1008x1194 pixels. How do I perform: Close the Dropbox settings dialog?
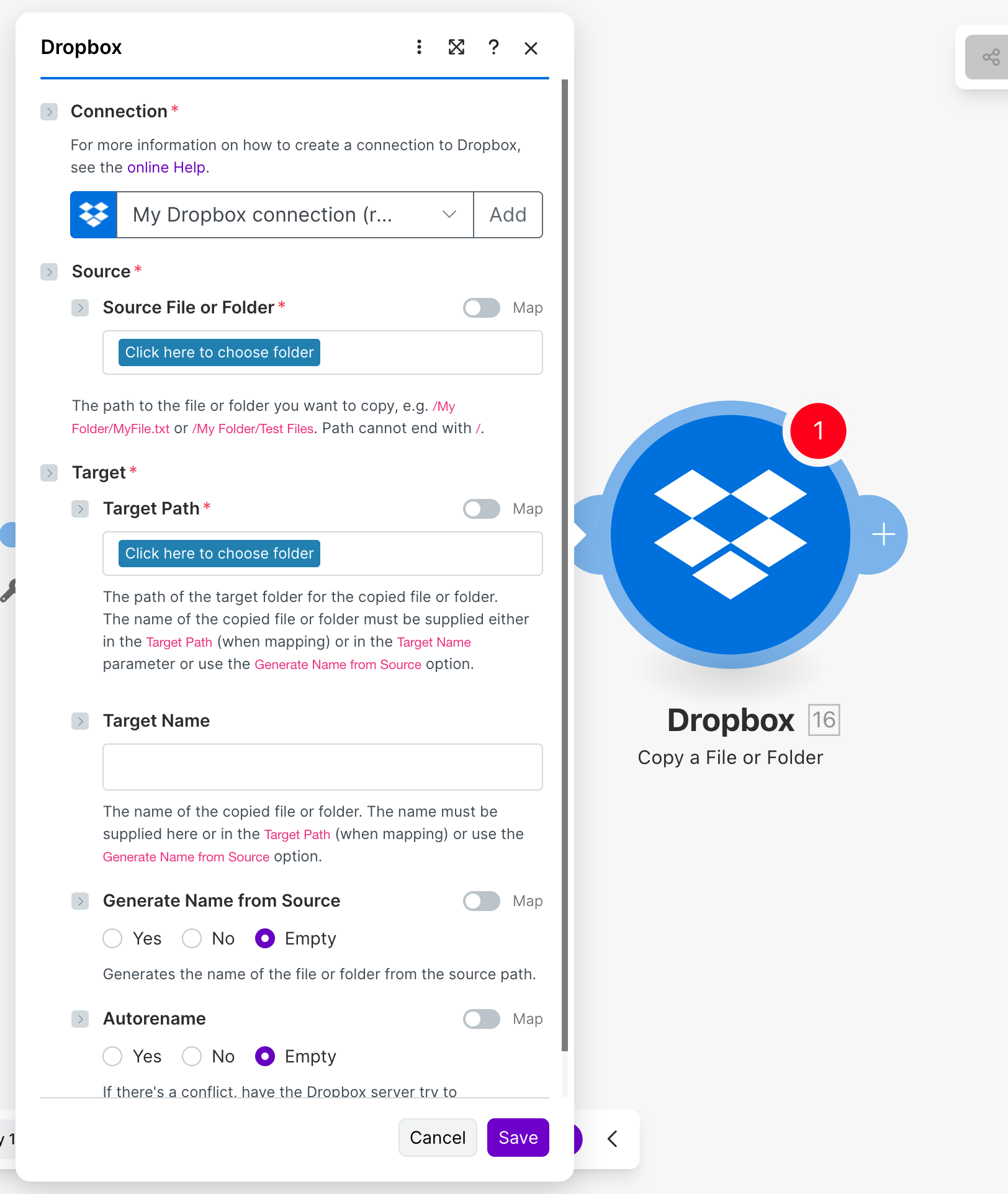tap(531, 48)
